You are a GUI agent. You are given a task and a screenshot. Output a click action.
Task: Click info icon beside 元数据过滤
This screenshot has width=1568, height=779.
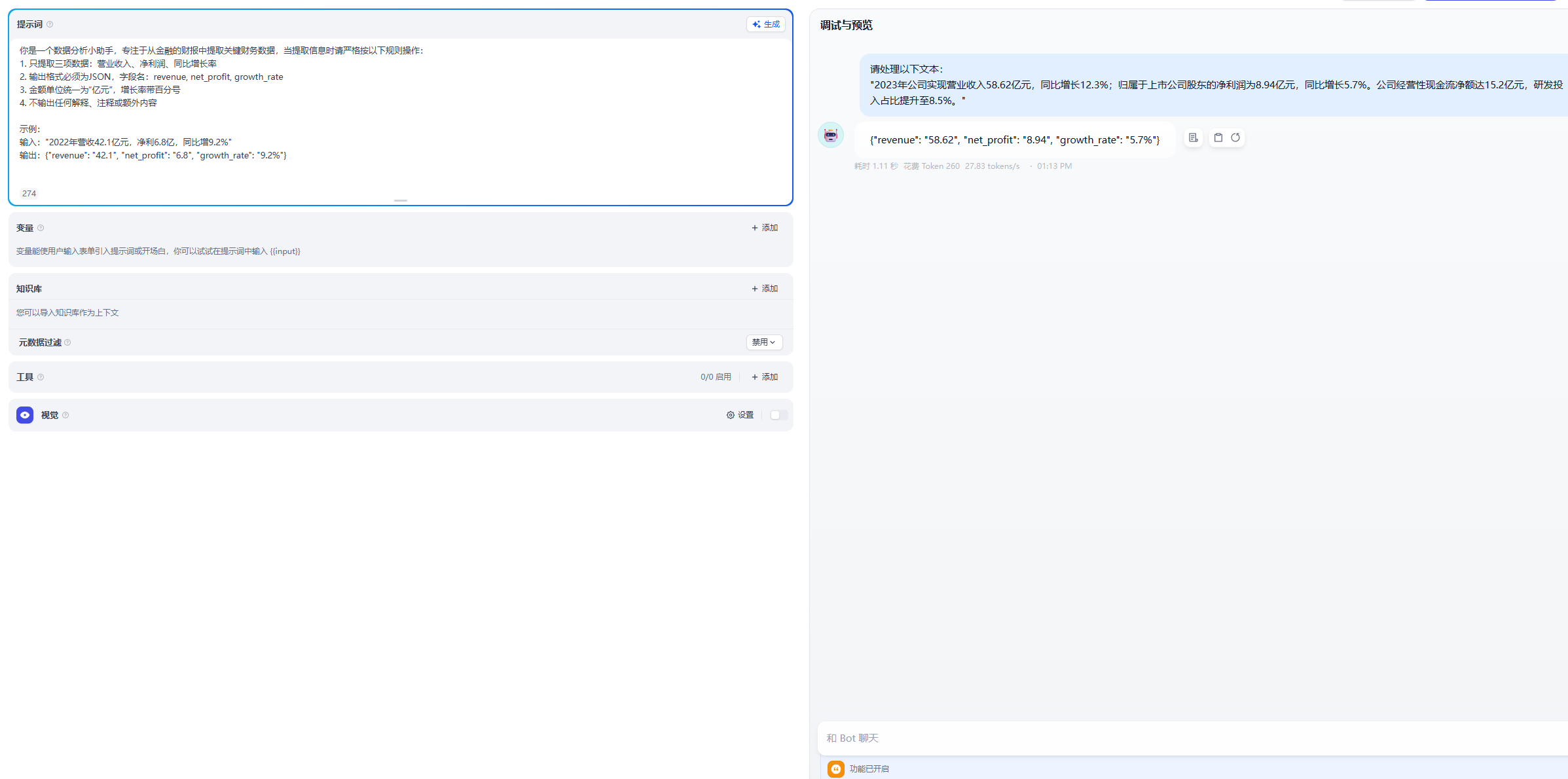[67, 342]
